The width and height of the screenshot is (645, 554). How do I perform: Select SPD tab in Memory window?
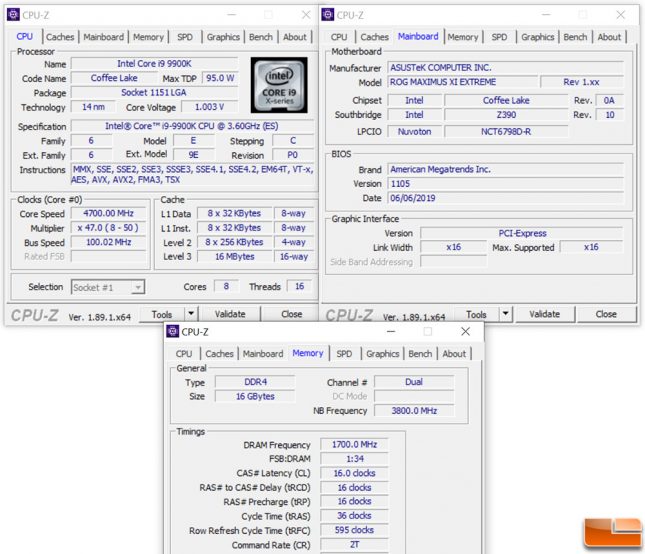click(344, 354)
